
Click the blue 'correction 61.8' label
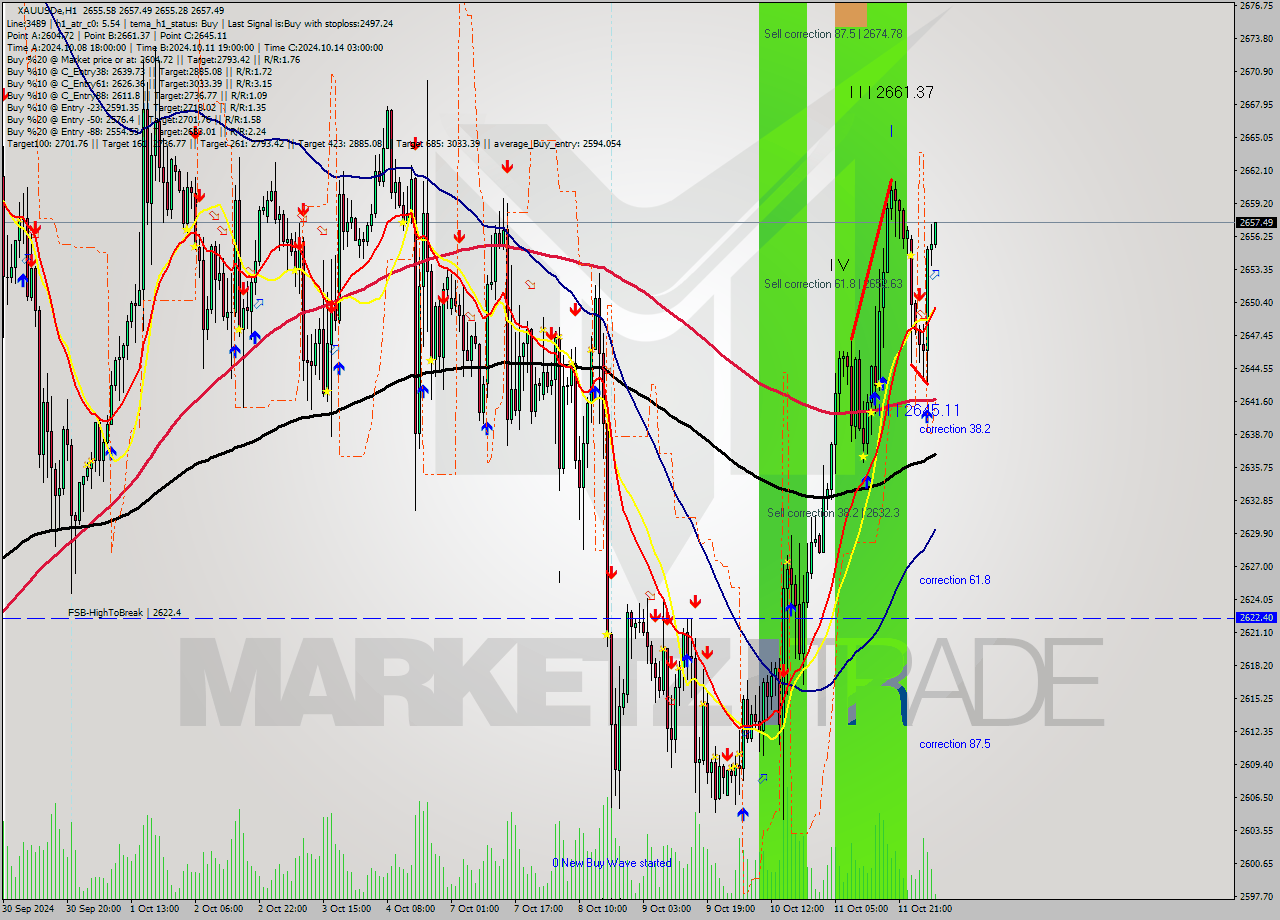pyautogui.click(x=955, y=580)
